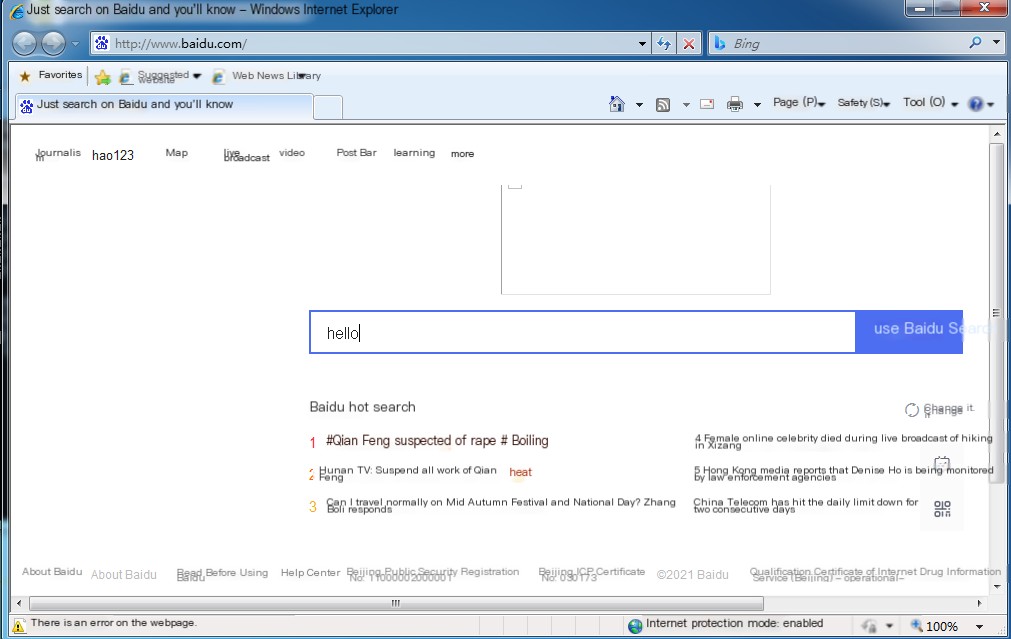The height and width of the screenshot is (639, 1011).
Task: Open the video navigation link
Action: tap(292, 153)
